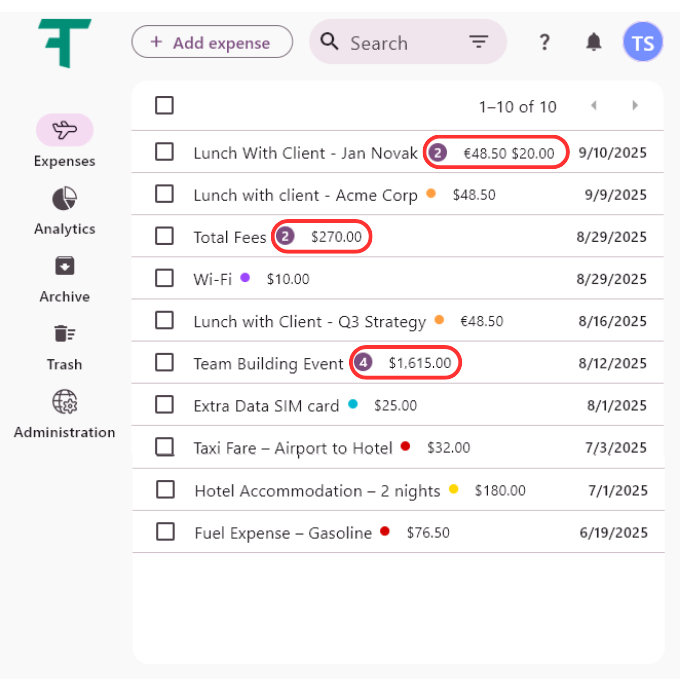Image resolution: width=680 pixels, height=690 pixels.
Task: Open search filter options icon
Action: 479,42
